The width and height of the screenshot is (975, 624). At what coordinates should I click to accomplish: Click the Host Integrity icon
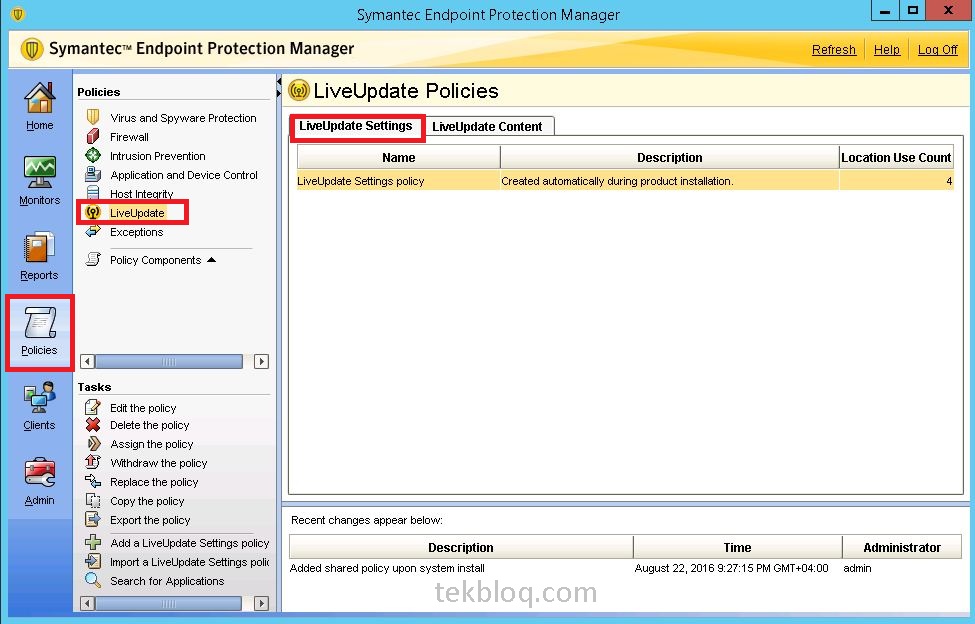93,193
